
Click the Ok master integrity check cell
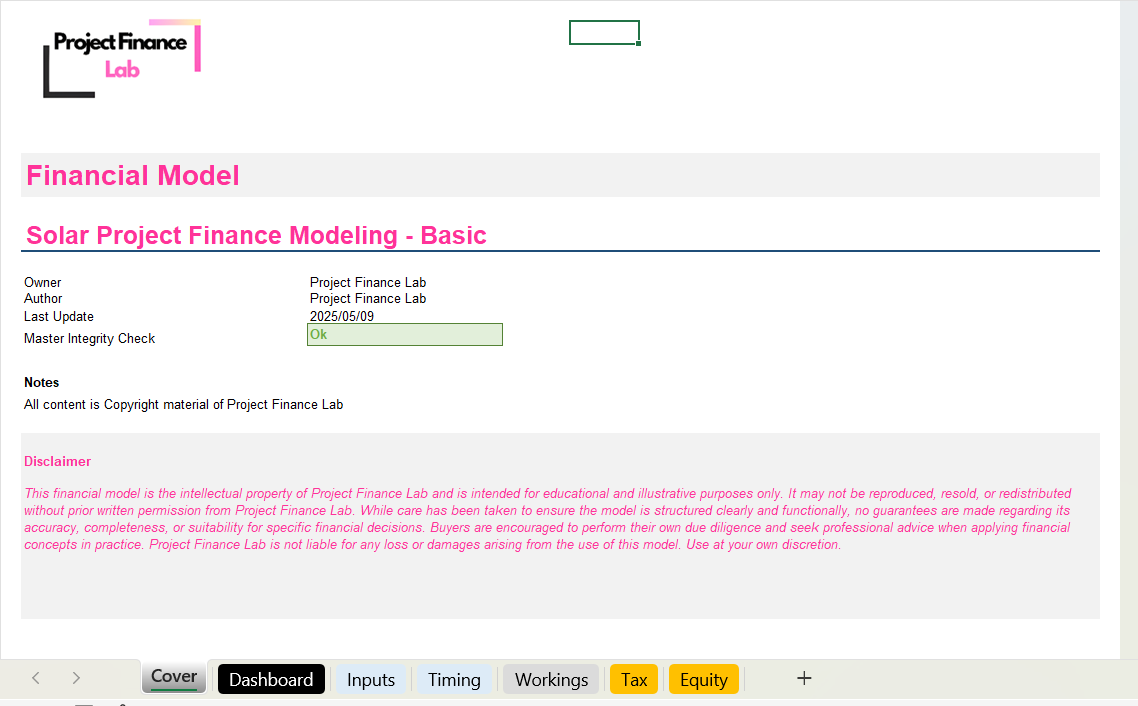tap(405, 334)
